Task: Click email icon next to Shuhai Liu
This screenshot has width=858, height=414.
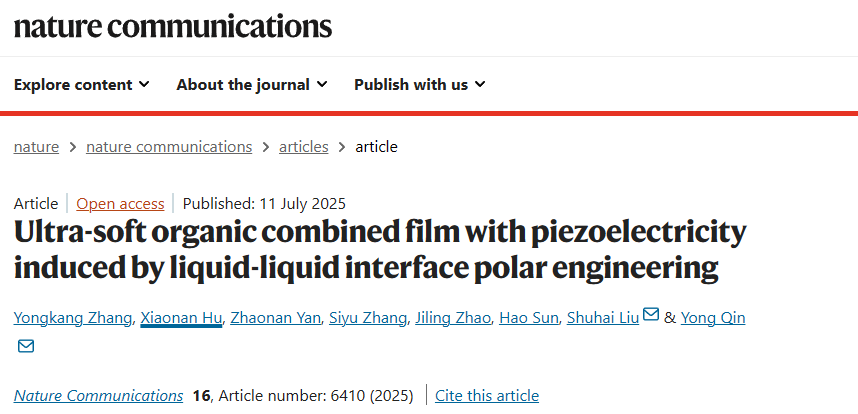Action: coord(651,316)
